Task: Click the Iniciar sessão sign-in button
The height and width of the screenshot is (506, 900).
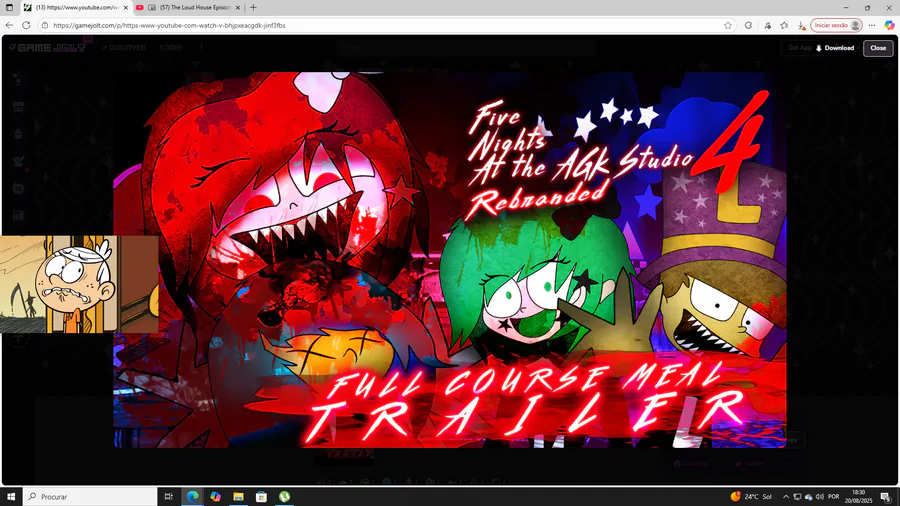Action: pyautogui.click(x=836, y=25)
